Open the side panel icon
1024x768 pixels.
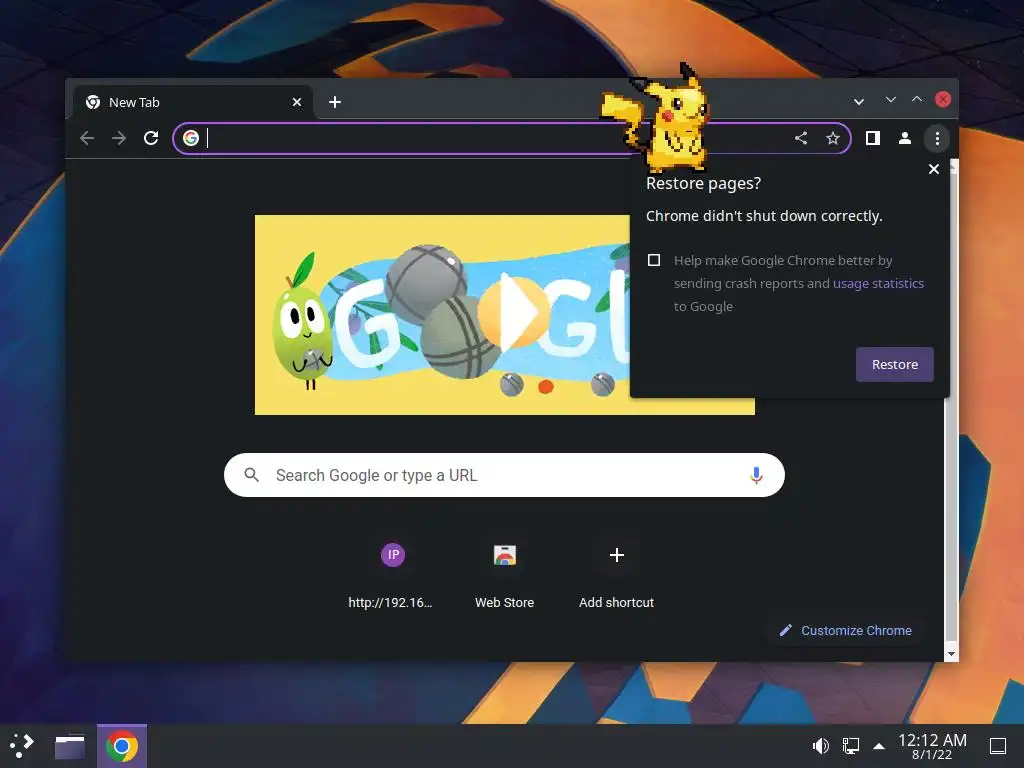[x=872, y=138]
